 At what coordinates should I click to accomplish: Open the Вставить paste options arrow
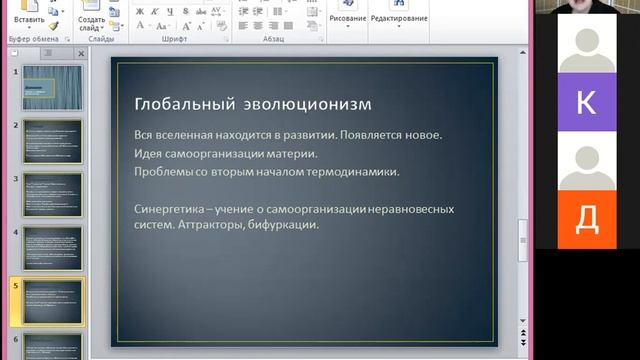point(29,28)
